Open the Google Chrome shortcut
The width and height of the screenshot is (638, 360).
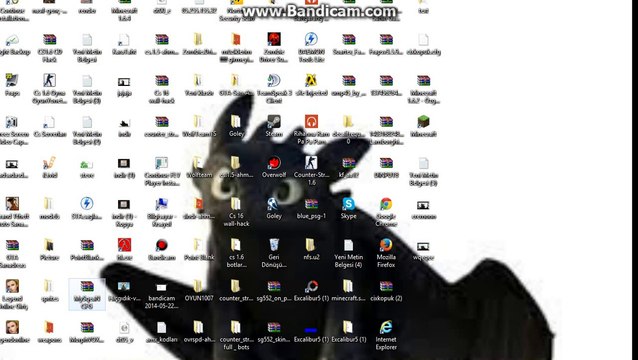[x=386, y=212]
